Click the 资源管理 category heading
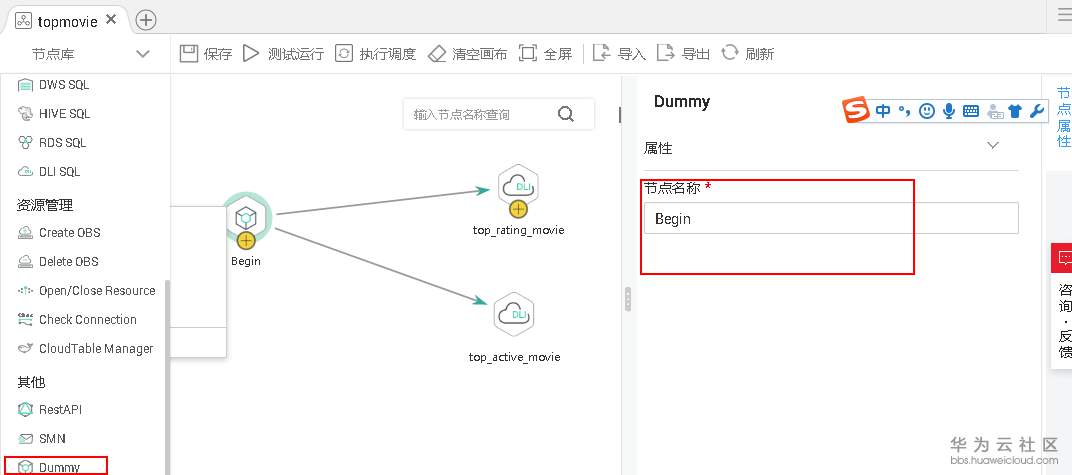Image resolution: width=1072 pixels, height=475 pixels. (44, 205)
